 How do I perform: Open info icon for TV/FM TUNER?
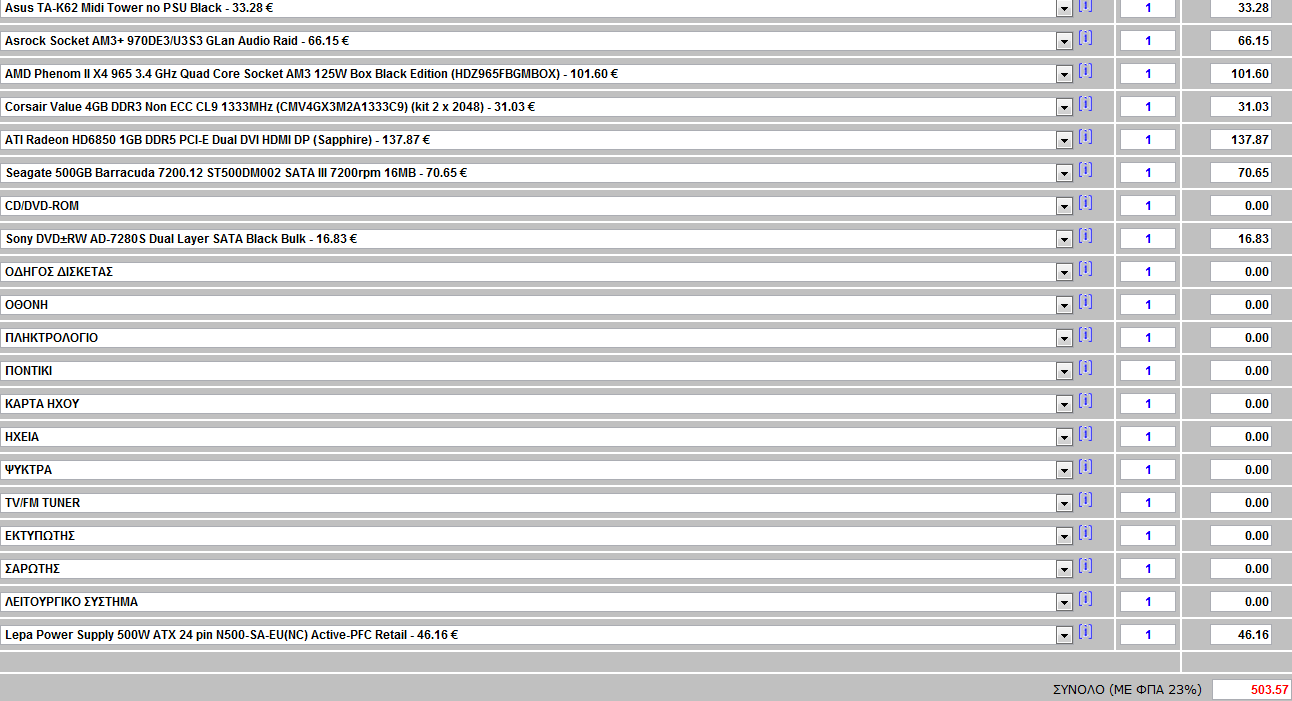coord(1085,500)
